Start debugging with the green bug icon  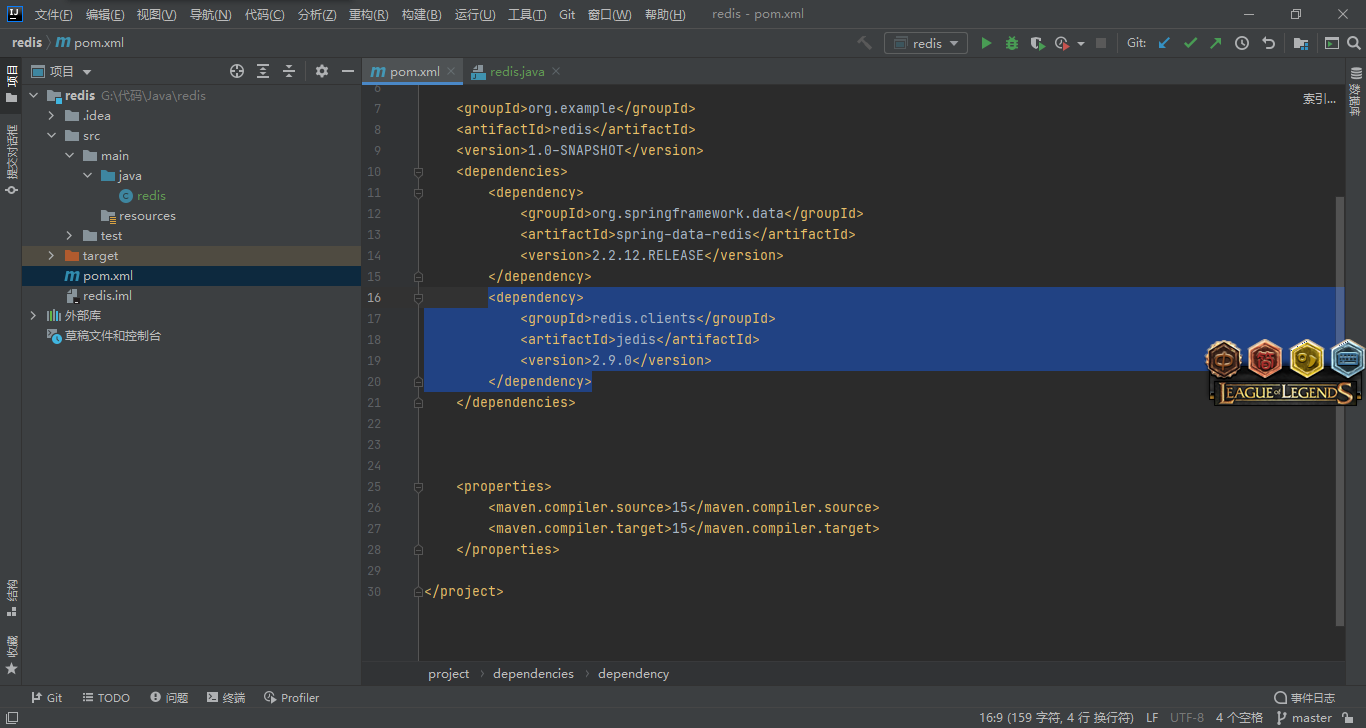(x=1012, y=43)
